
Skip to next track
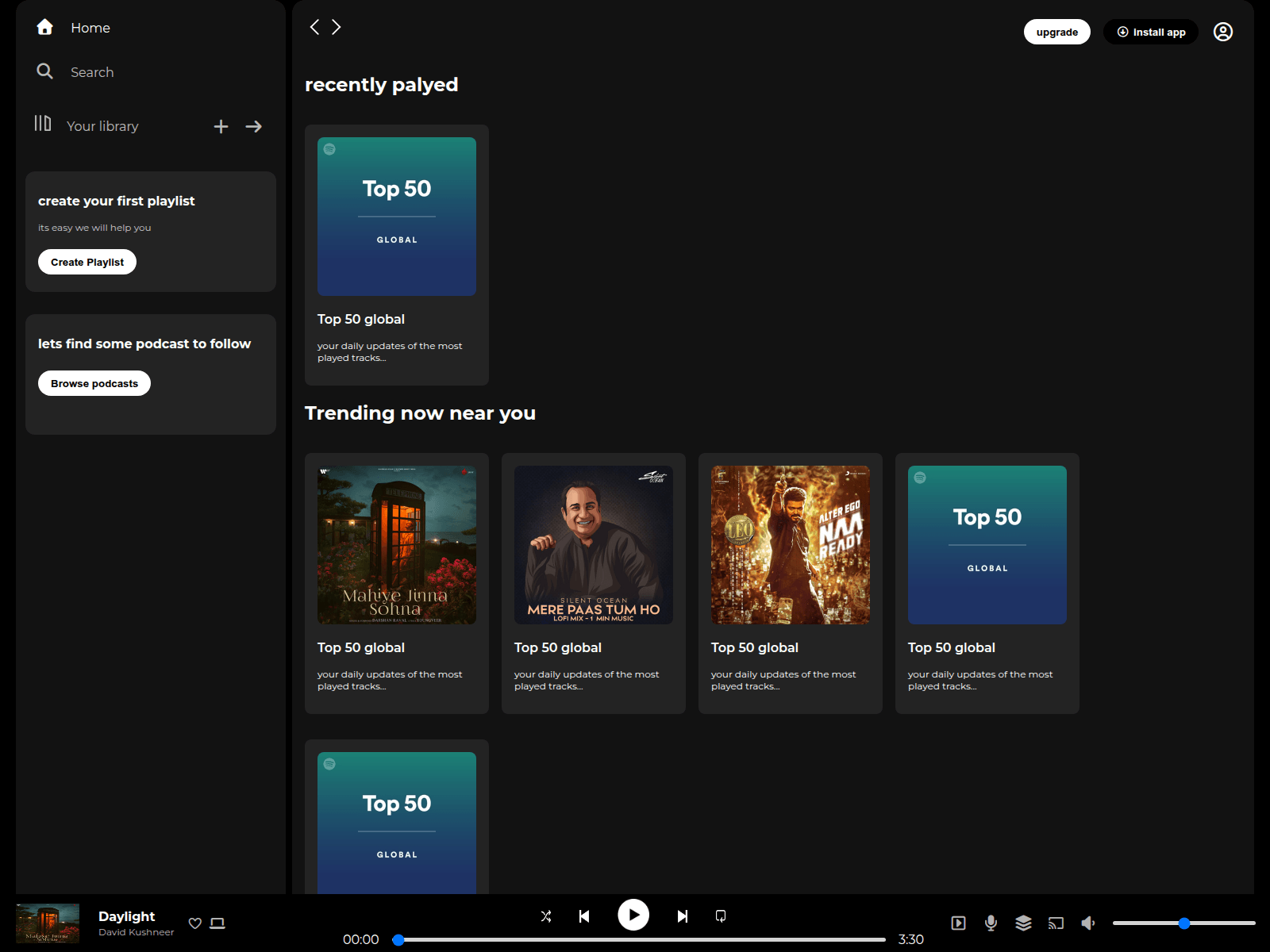point(683,916)
